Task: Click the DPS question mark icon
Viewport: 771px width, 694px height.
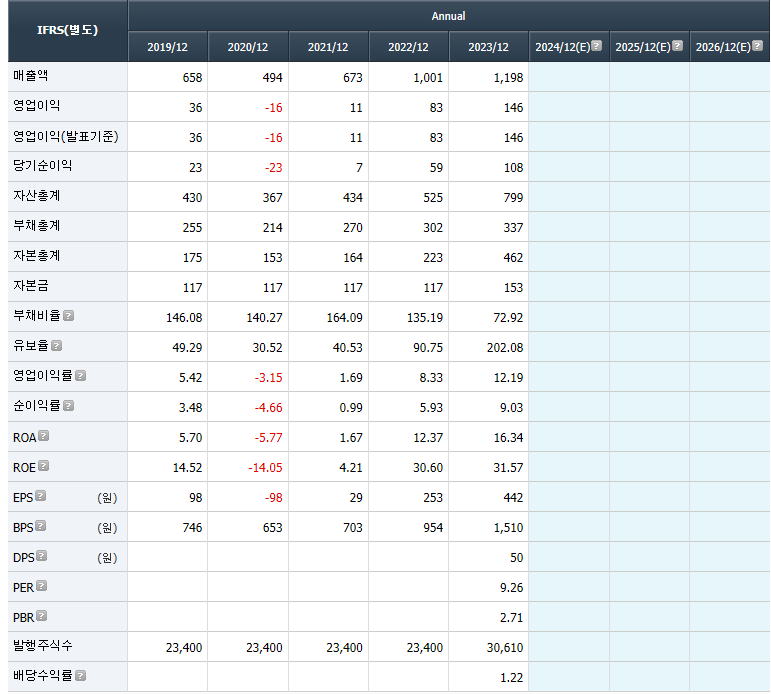Action: (x=41, y=556)
